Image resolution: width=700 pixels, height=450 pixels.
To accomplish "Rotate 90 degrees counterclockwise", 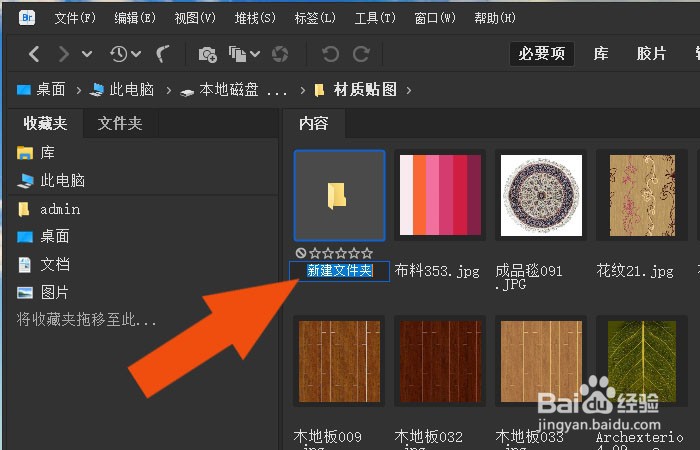I will point(330,54).
